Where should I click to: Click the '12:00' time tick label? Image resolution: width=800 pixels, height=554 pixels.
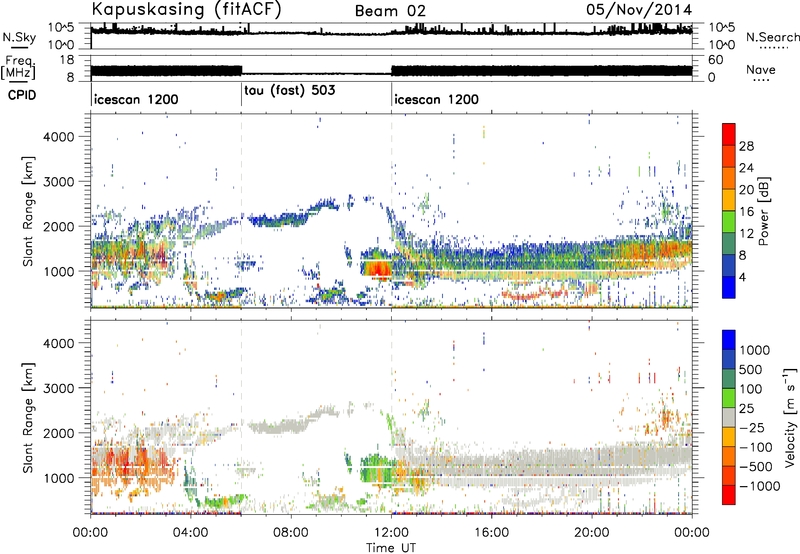tap(391, 533)
